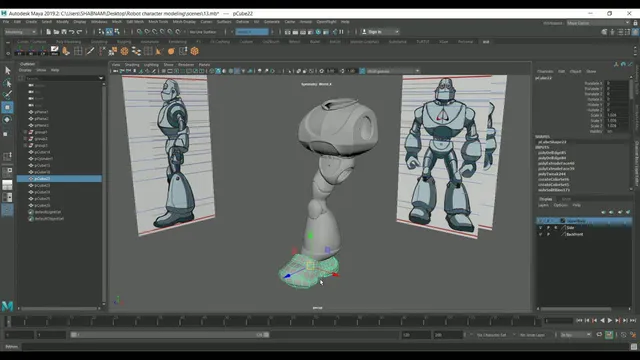Viewport: 640px width, 360px height.
Task: Click the New Scene icon
Action: point(49,32)
